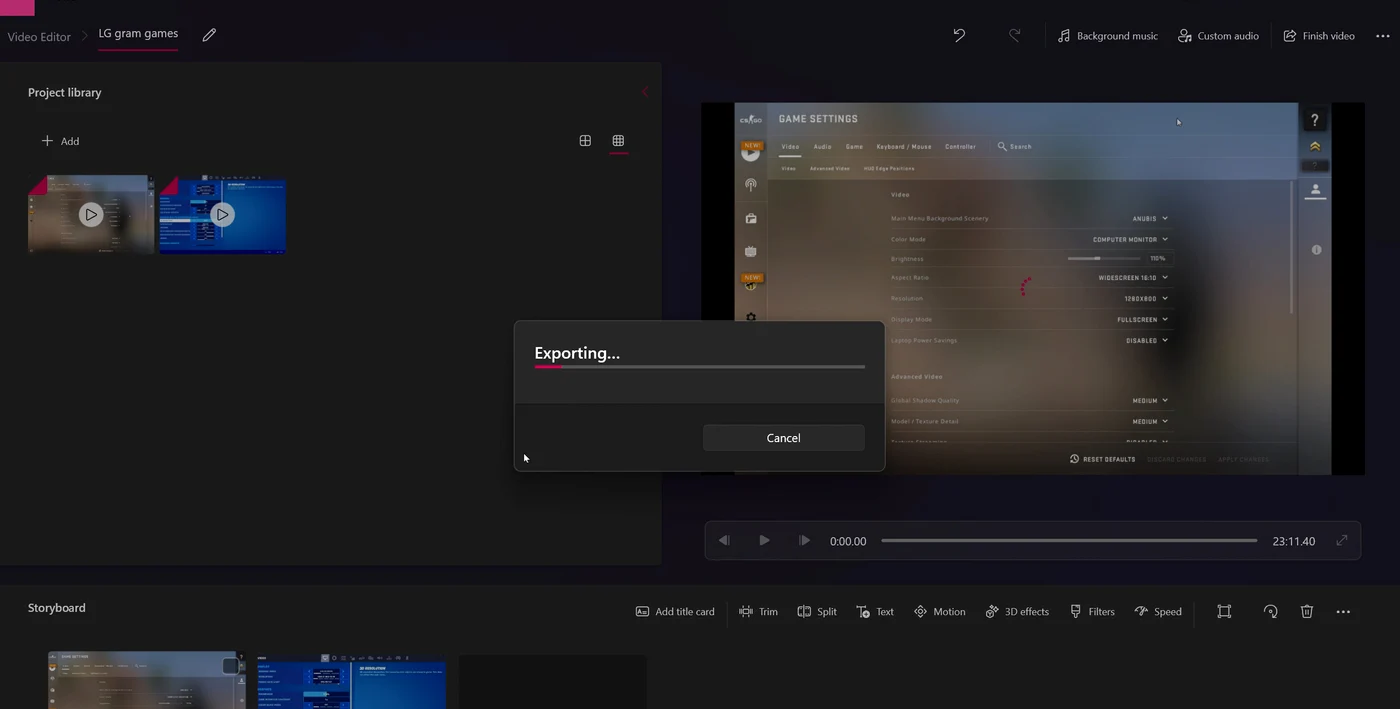The height and width of the screenshot is (709, 1400).
Task: Click the preview seek bar
Action: click(x=1069, y=541)
